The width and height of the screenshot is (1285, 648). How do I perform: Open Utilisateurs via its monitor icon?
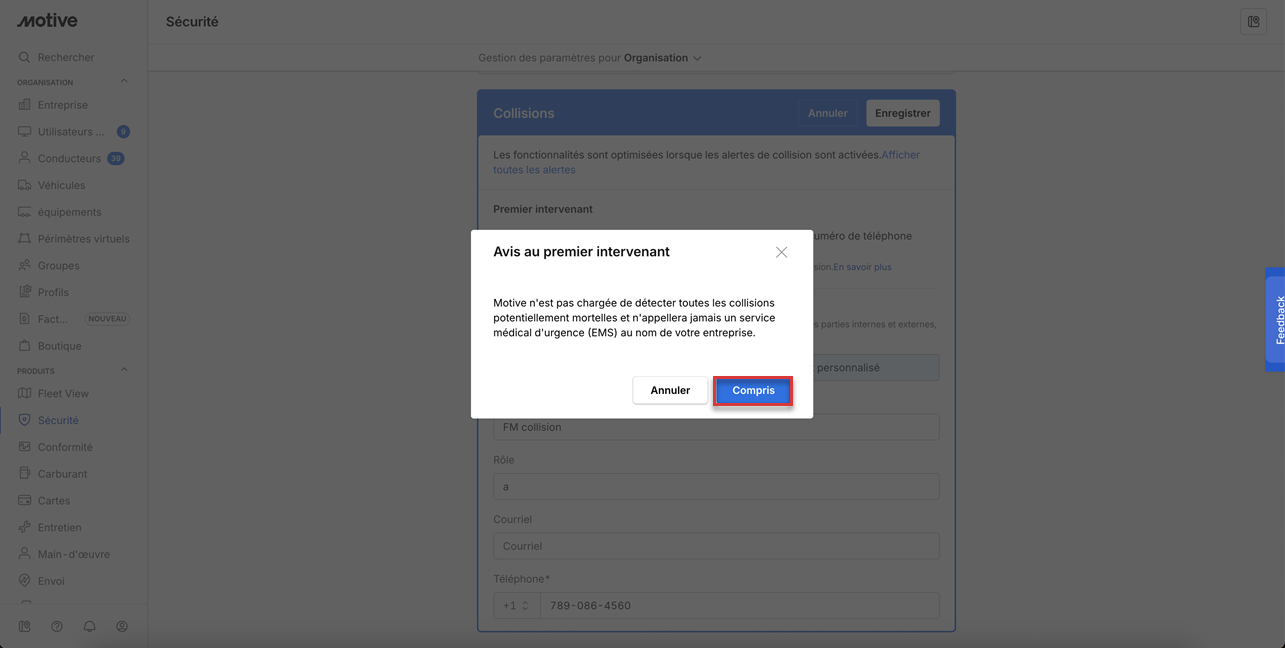25,132
